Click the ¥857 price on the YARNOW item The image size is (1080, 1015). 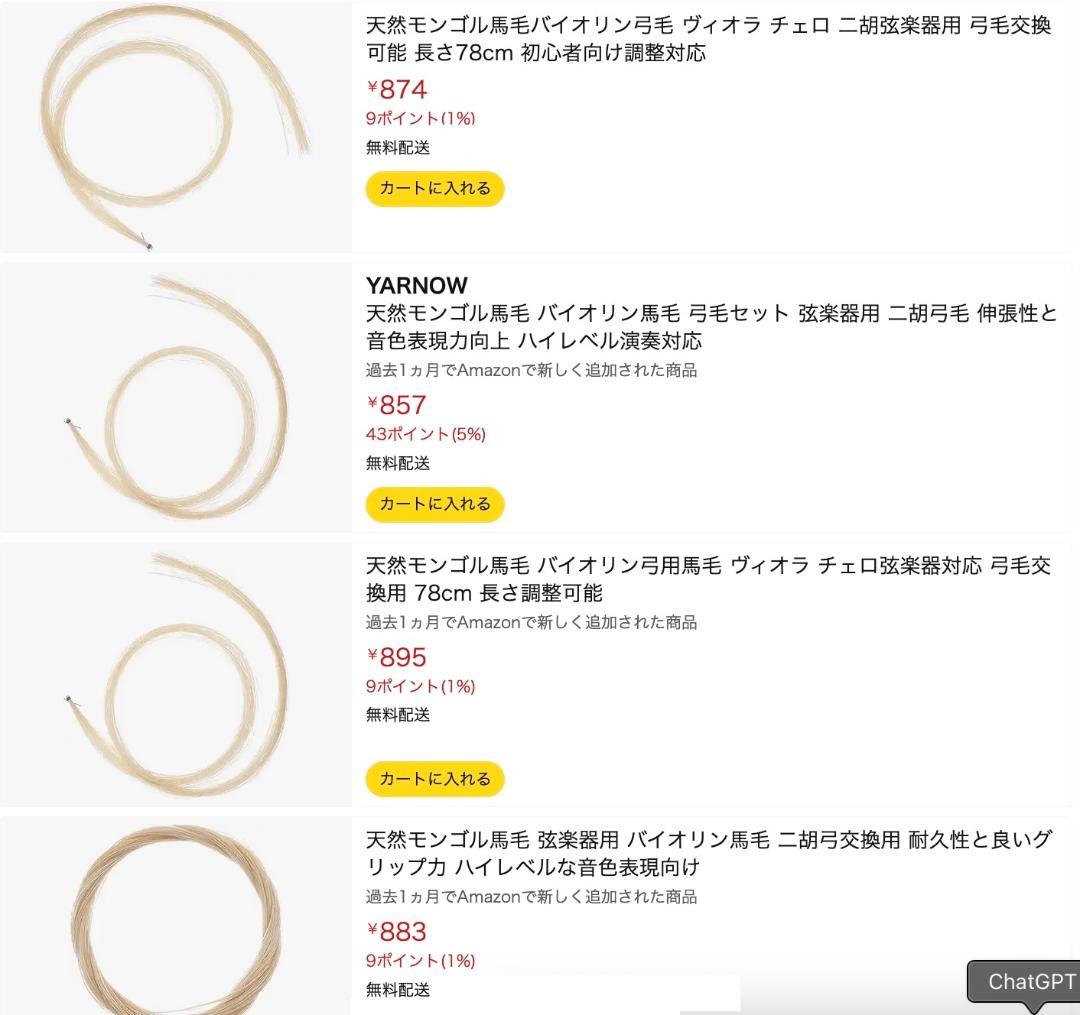tap(396, 404)
